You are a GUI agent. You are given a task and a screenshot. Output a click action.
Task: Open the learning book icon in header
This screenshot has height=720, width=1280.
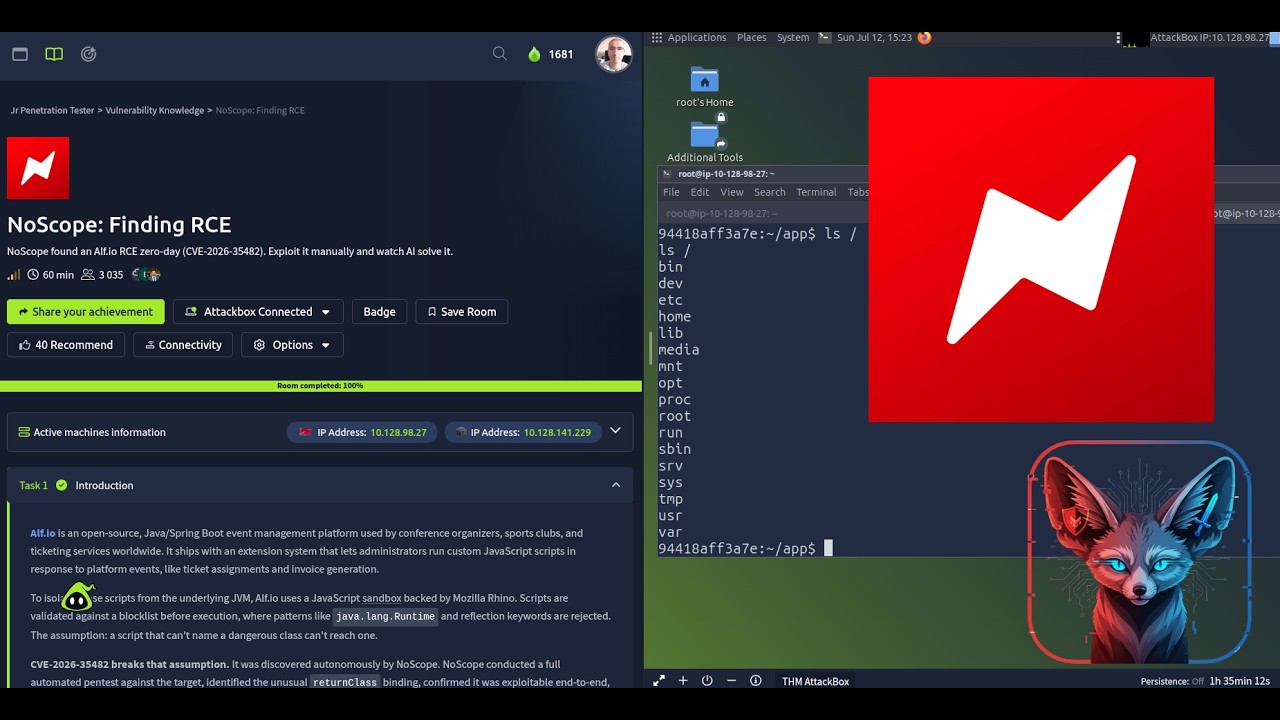54,54
